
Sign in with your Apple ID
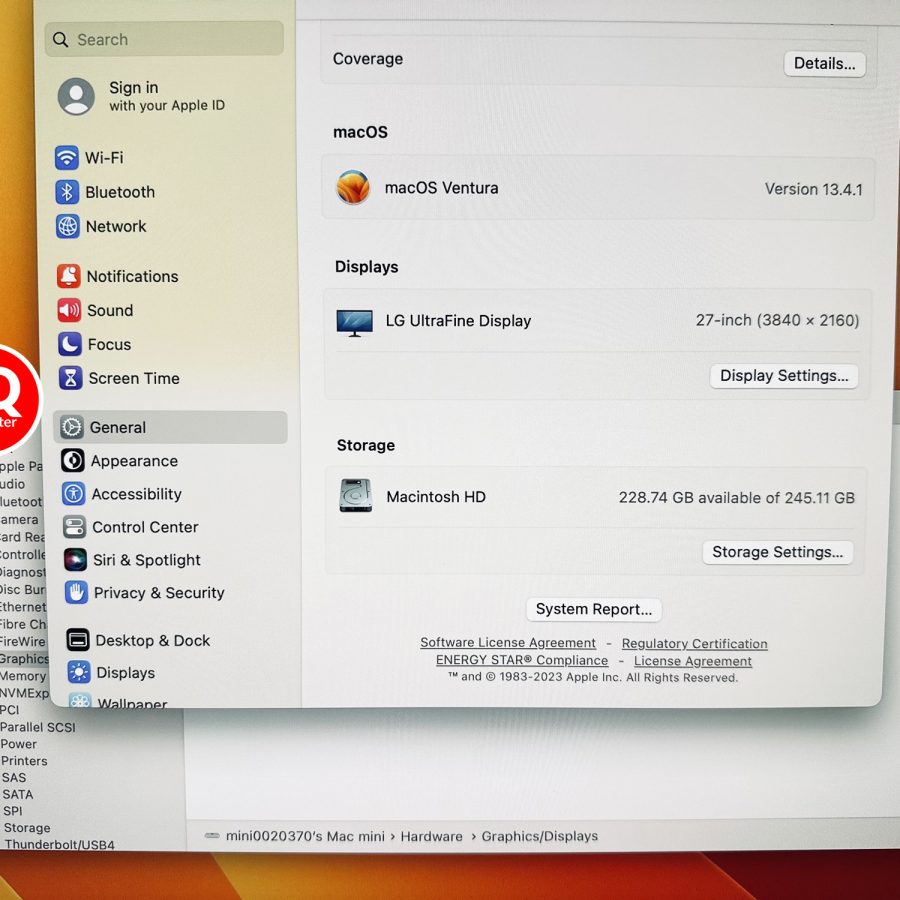coord(166,96)
